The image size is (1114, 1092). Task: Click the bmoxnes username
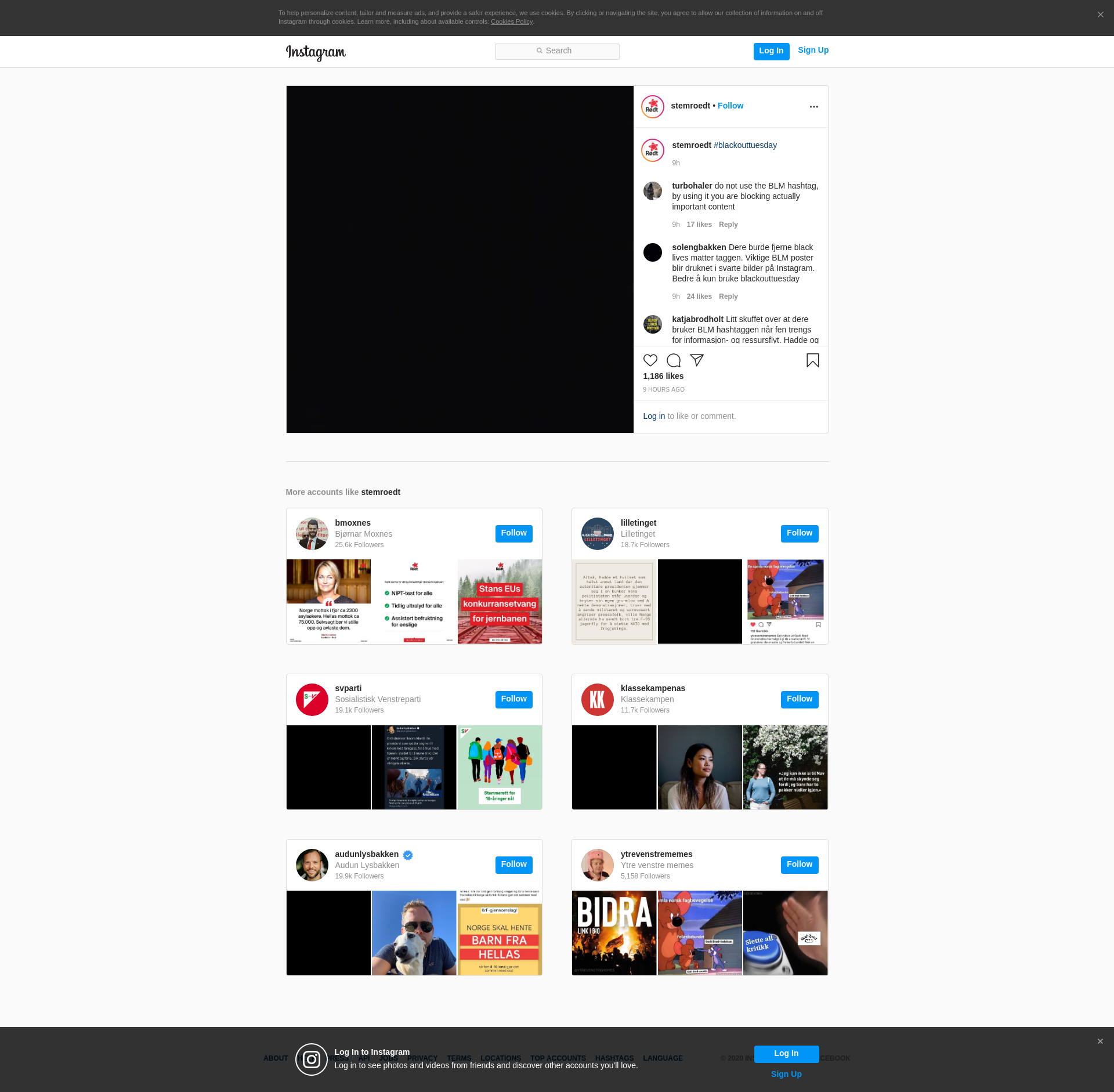pos(353,523)
